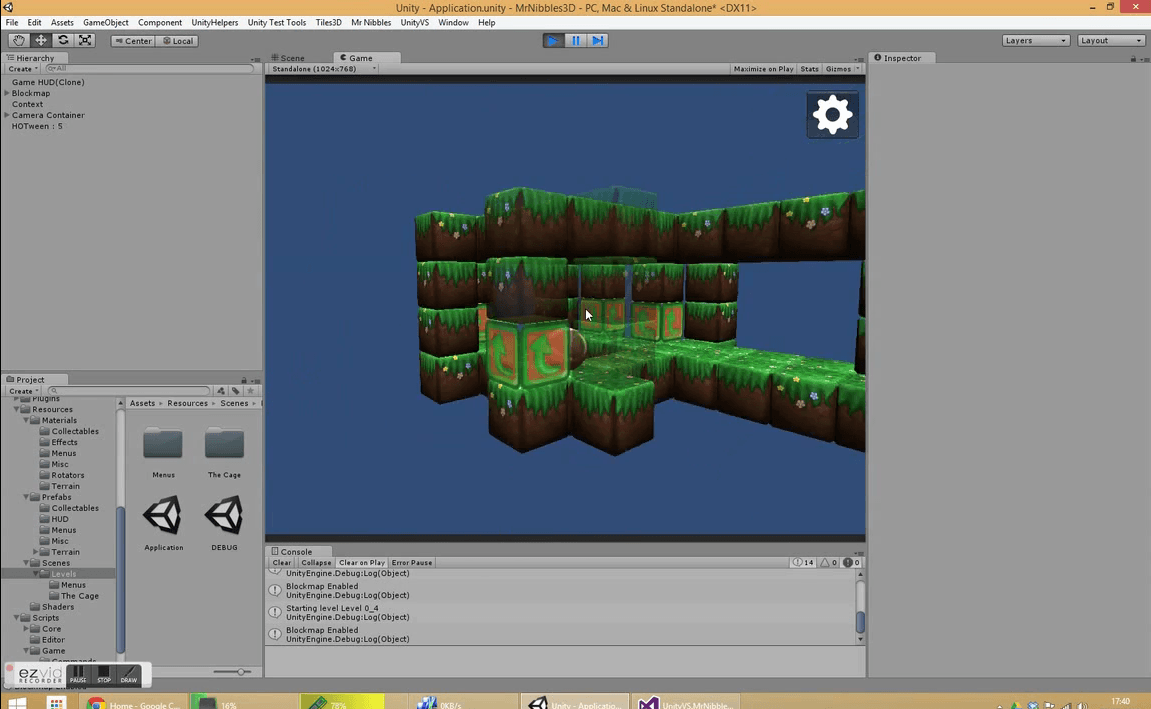Select the Scale tool
Image resolution: width=1151 pixels, height=709 pixels.
(x=84, y=40)
